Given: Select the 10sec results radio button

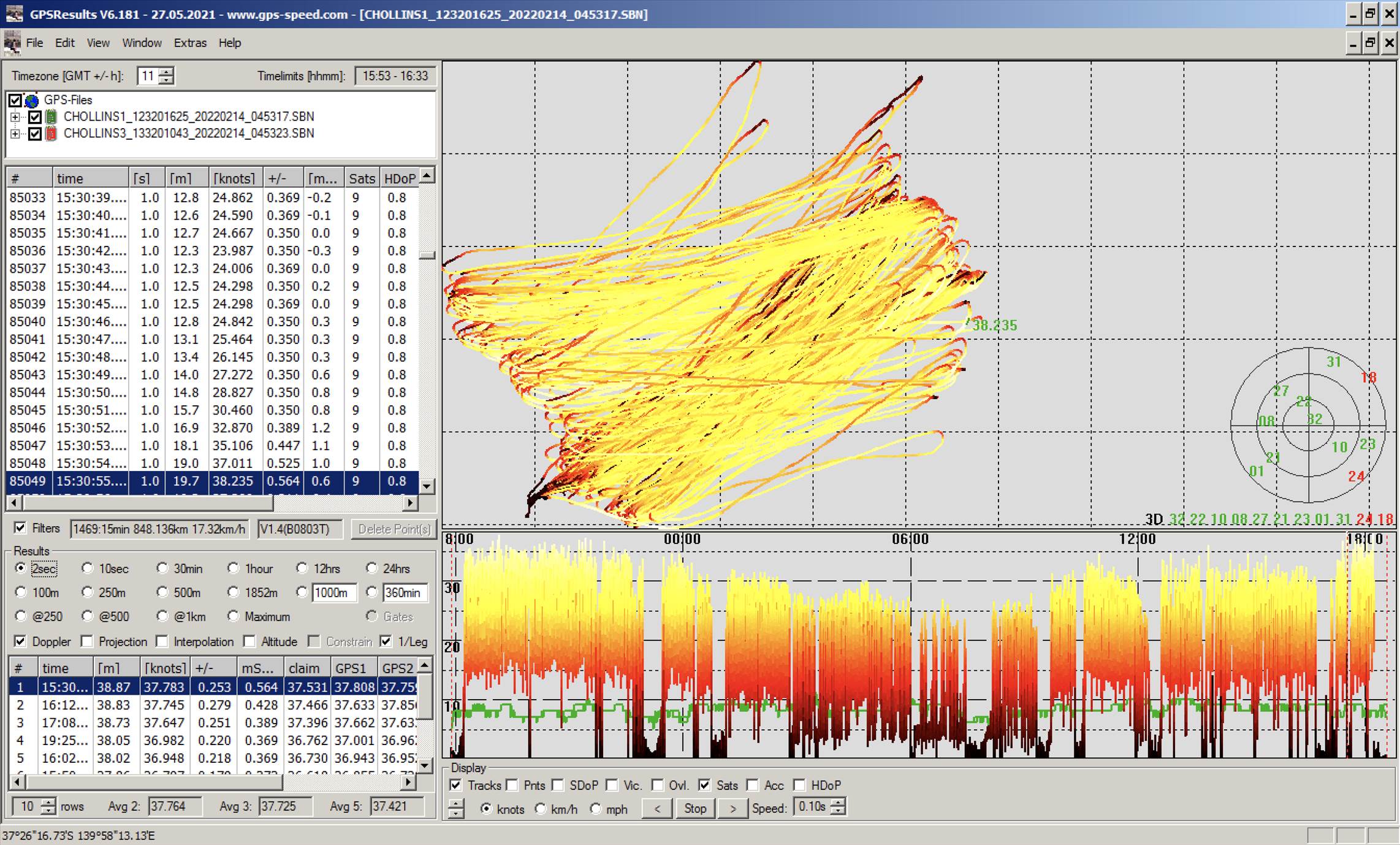Looking at the screenshot, I should tap(88, 568).
